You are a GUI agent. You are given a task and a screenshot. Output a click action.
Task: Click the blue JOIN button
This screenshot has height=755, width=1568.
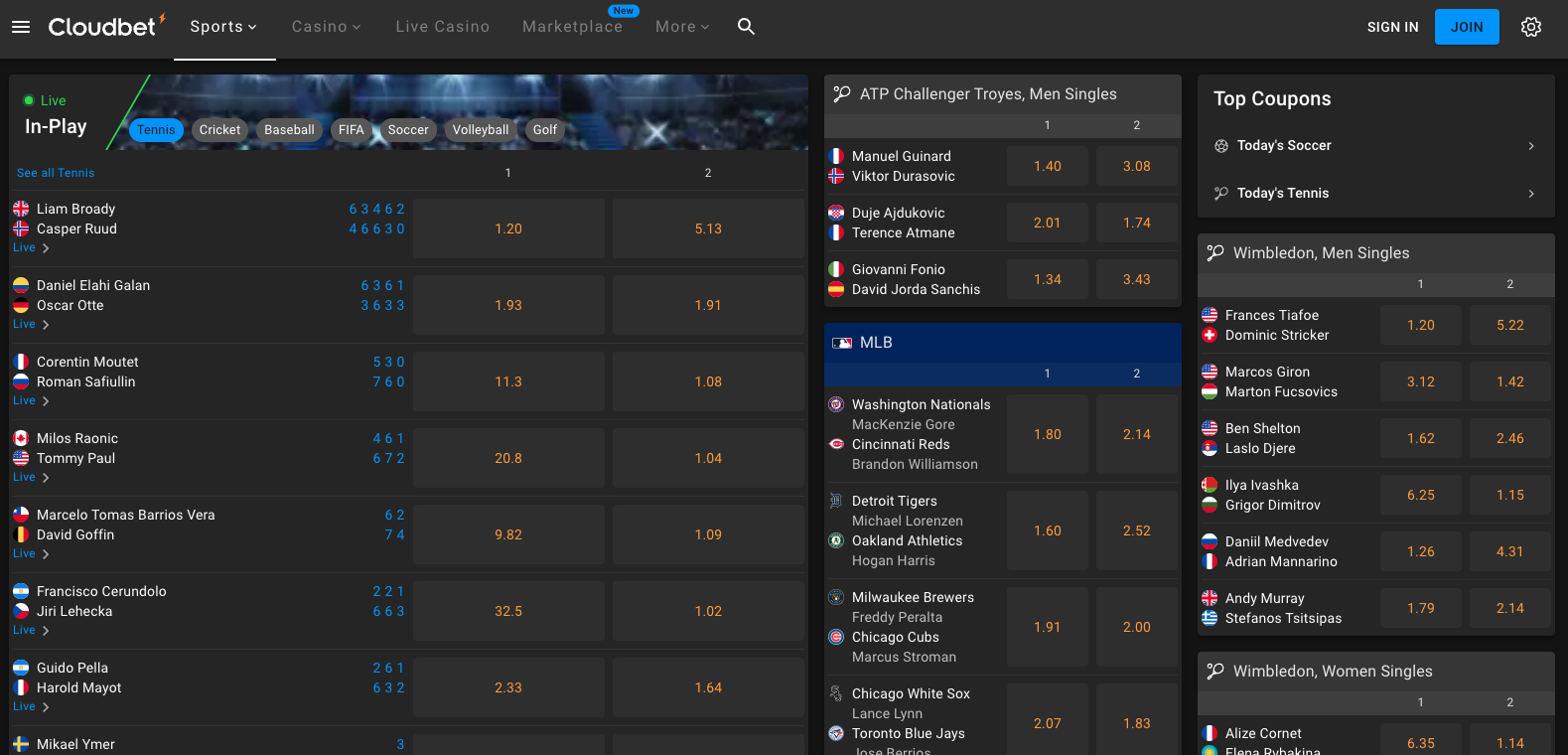click(1467, 27)
